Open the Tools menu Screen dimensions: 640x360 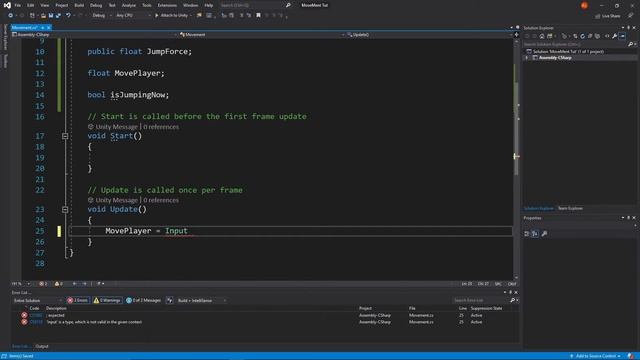tap(147, 5)
